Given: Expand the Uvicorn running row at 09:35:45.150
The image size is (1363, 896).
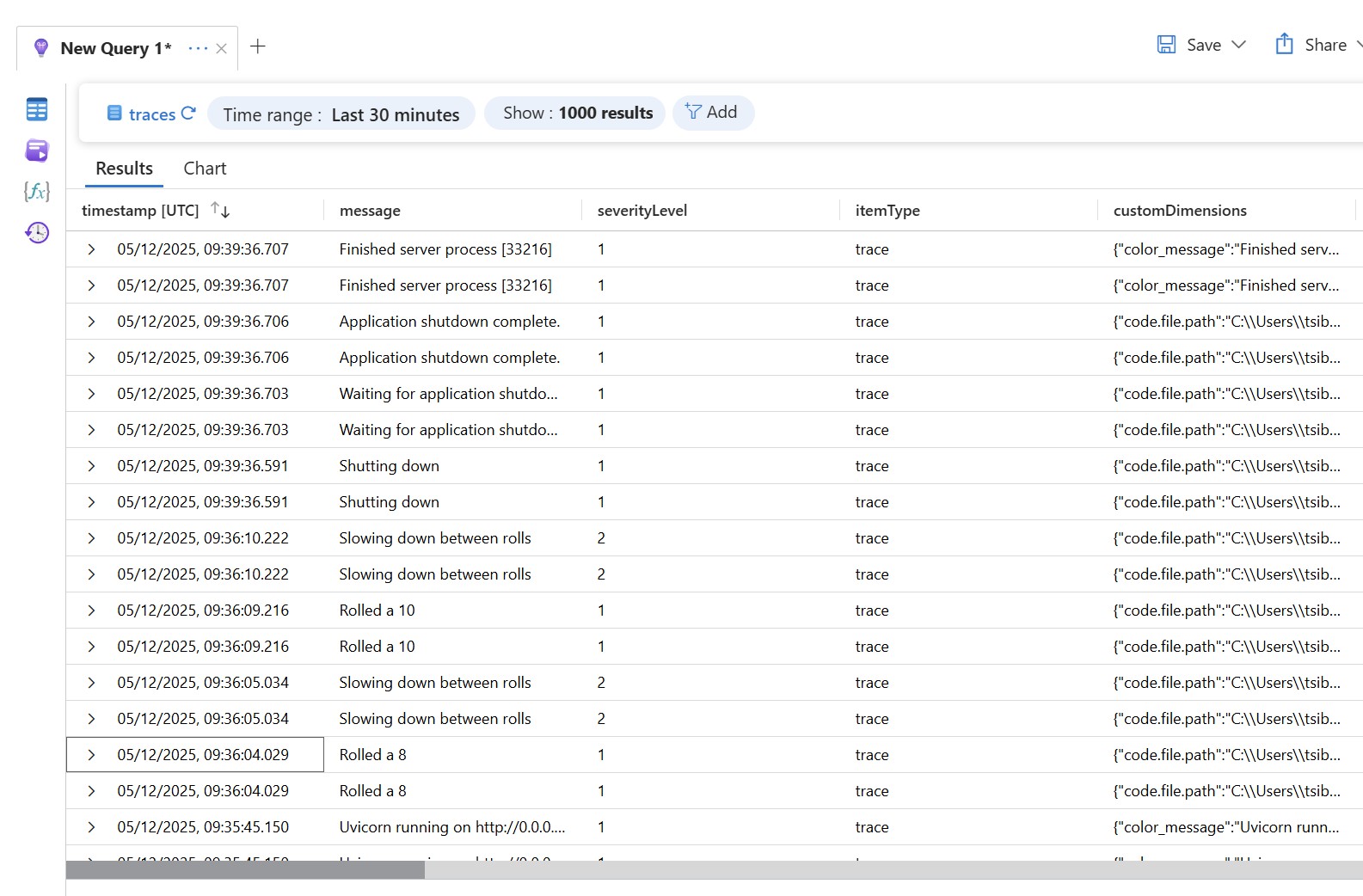Looking at the screenshot, I should [91, 827].
